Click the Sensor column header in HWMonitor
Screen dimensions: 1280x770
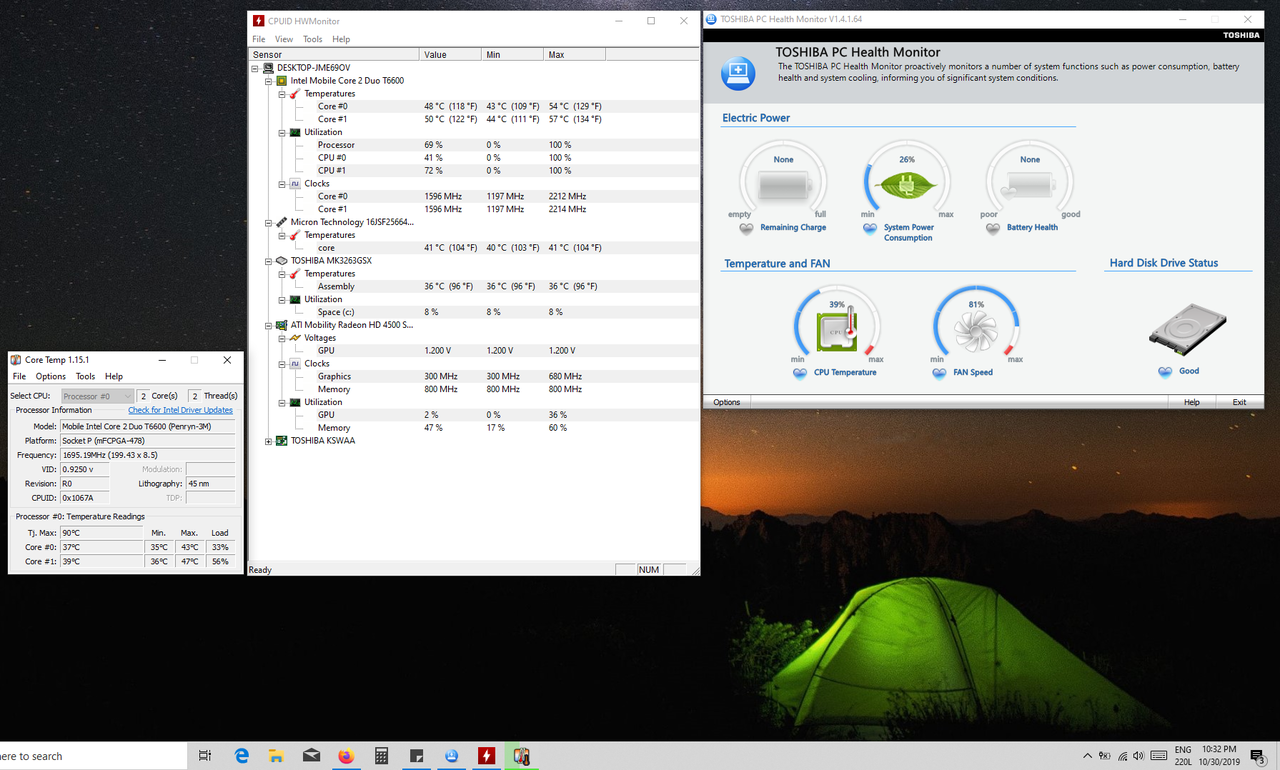coord(334,54)
